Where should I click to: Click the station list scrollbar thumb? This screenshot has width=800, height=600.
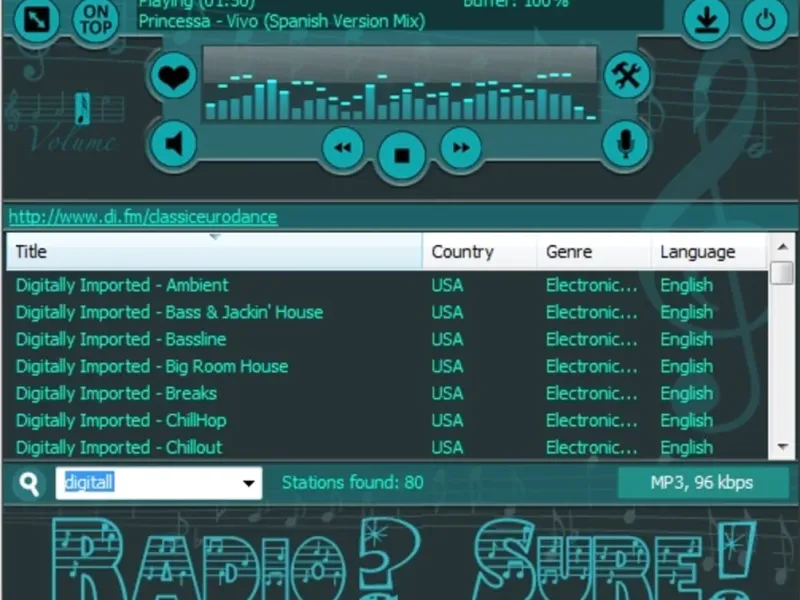782,272
